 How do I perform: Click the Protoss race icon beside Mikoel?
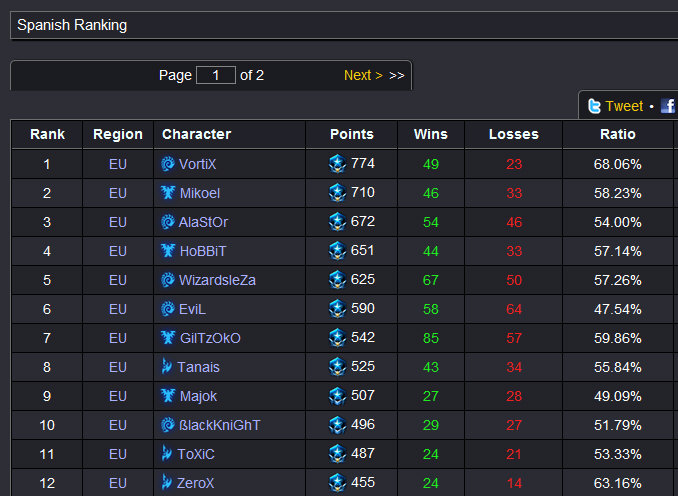pos(168,192)
